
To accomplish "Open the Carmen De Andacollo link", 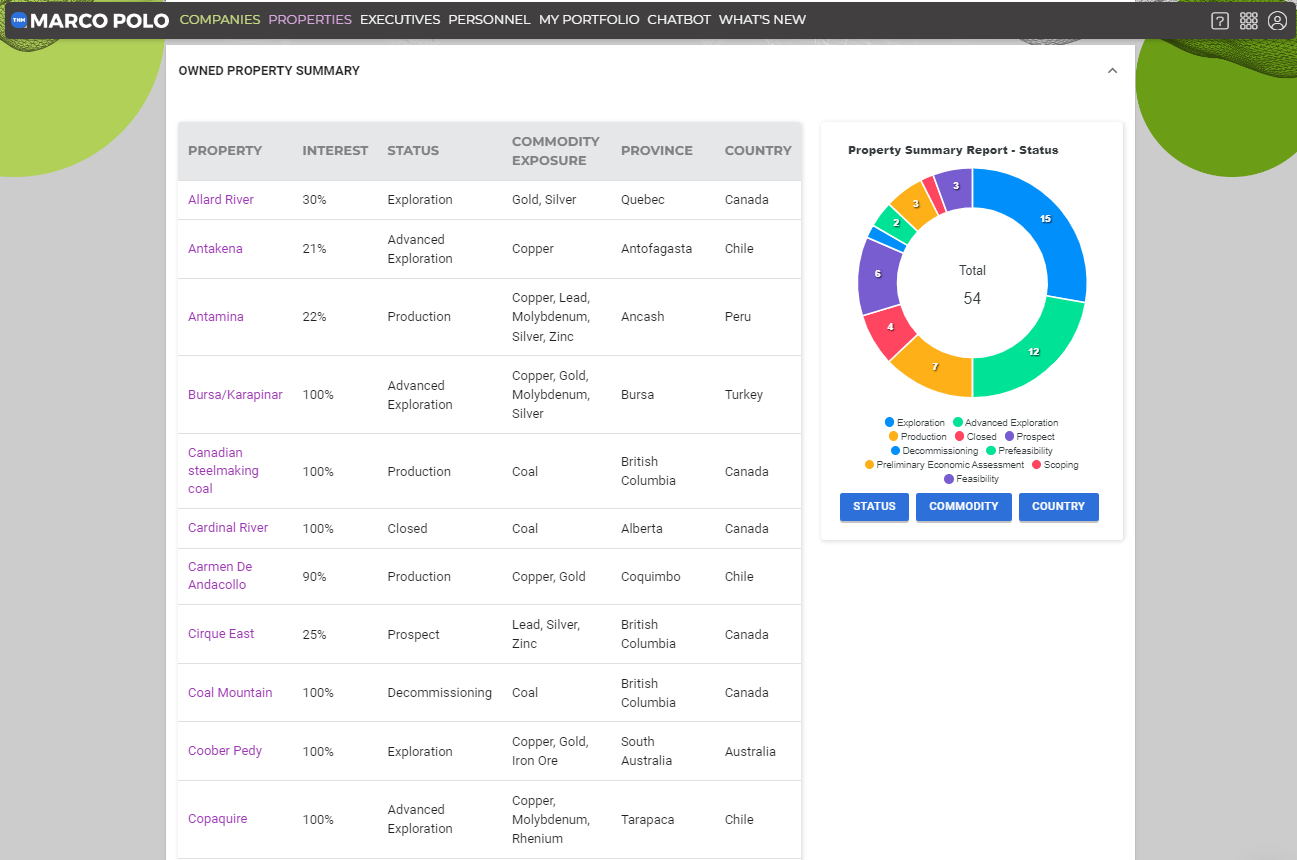I will [x=220, y=576].
